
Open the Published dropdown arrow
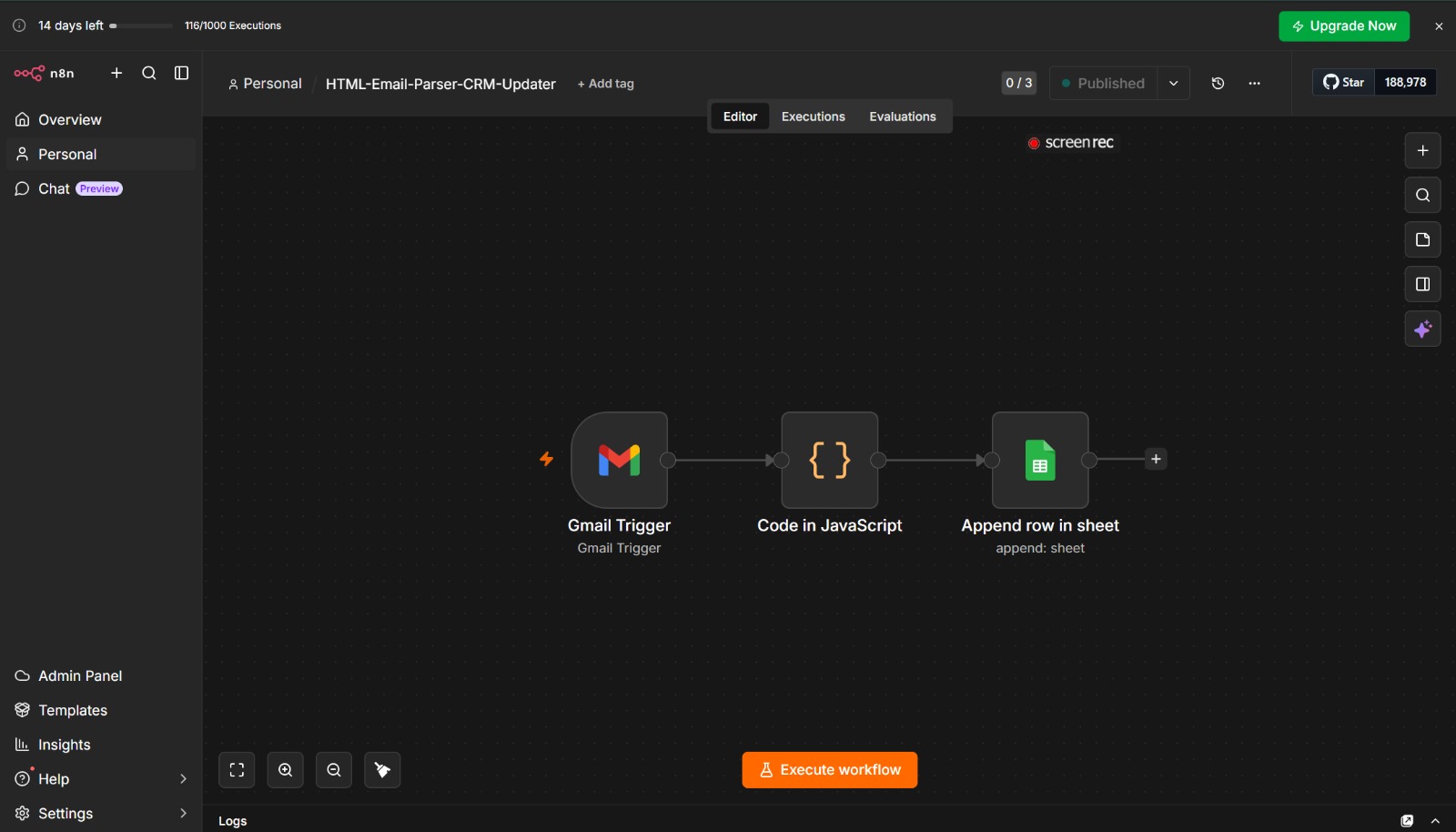click(x=1174, y=83)
